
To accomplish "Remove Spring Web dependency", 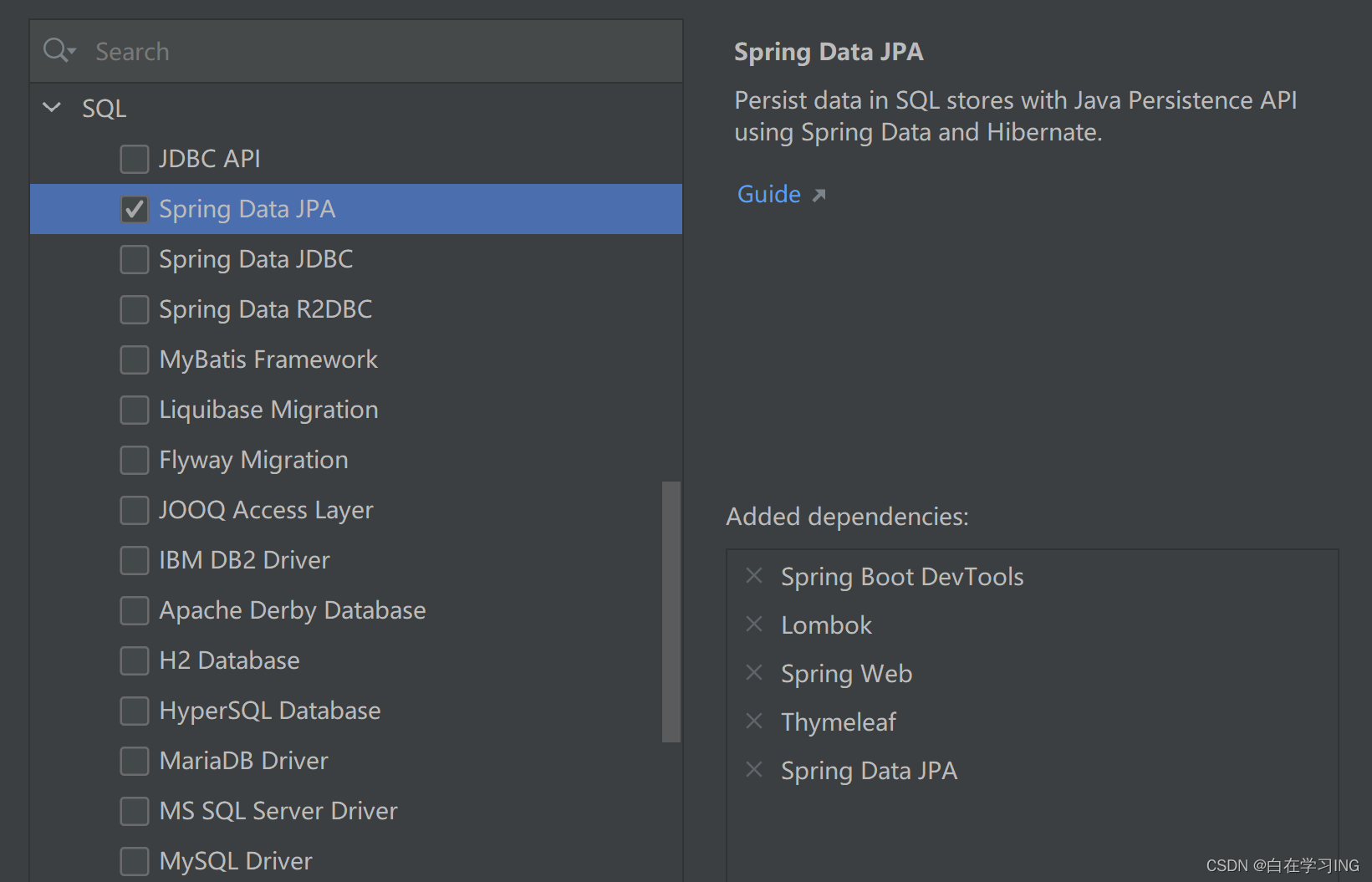I will click(754, 673).
